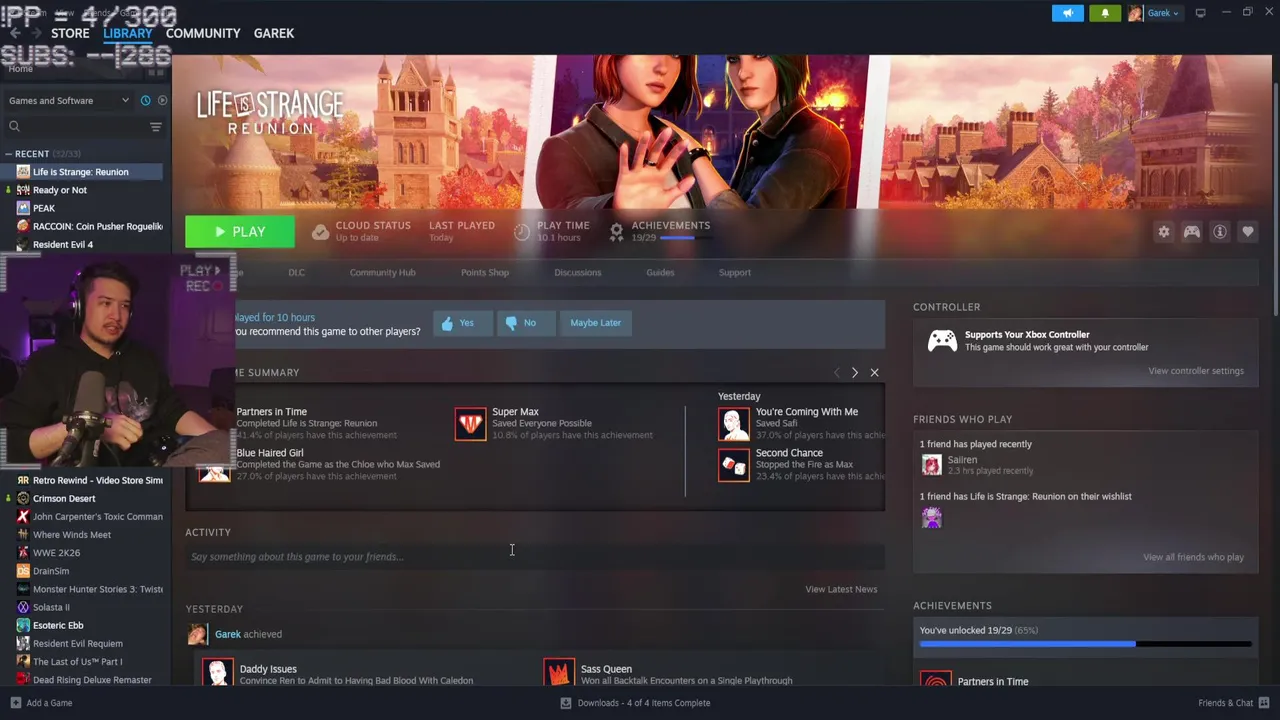This screenshot has height=720, width=1280.
Task: Expand the Games and Software dropdown
Action: pos(69,100)
